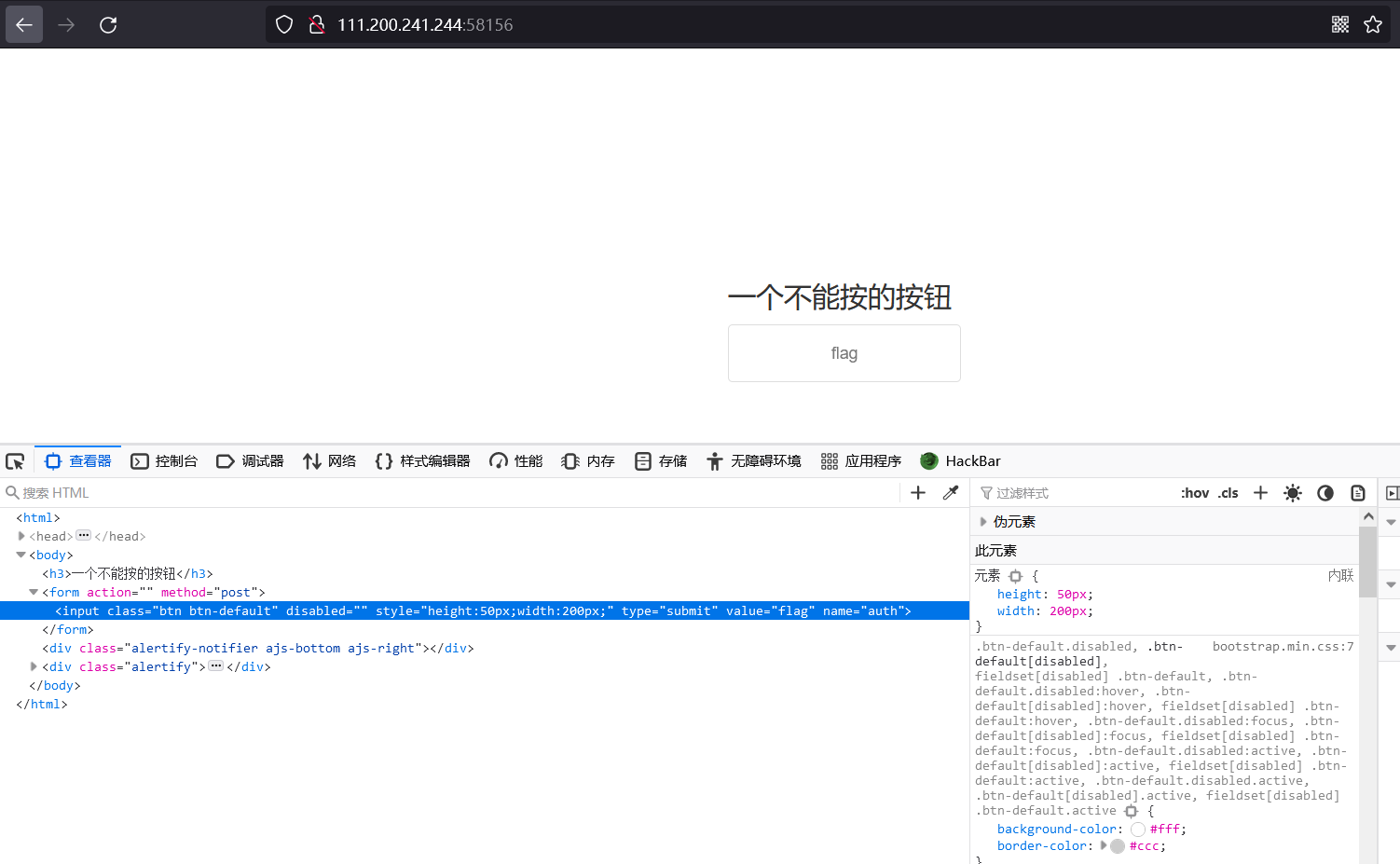Click the background-color #fff swatch

pyautogui.click(x=1138, y=830)
